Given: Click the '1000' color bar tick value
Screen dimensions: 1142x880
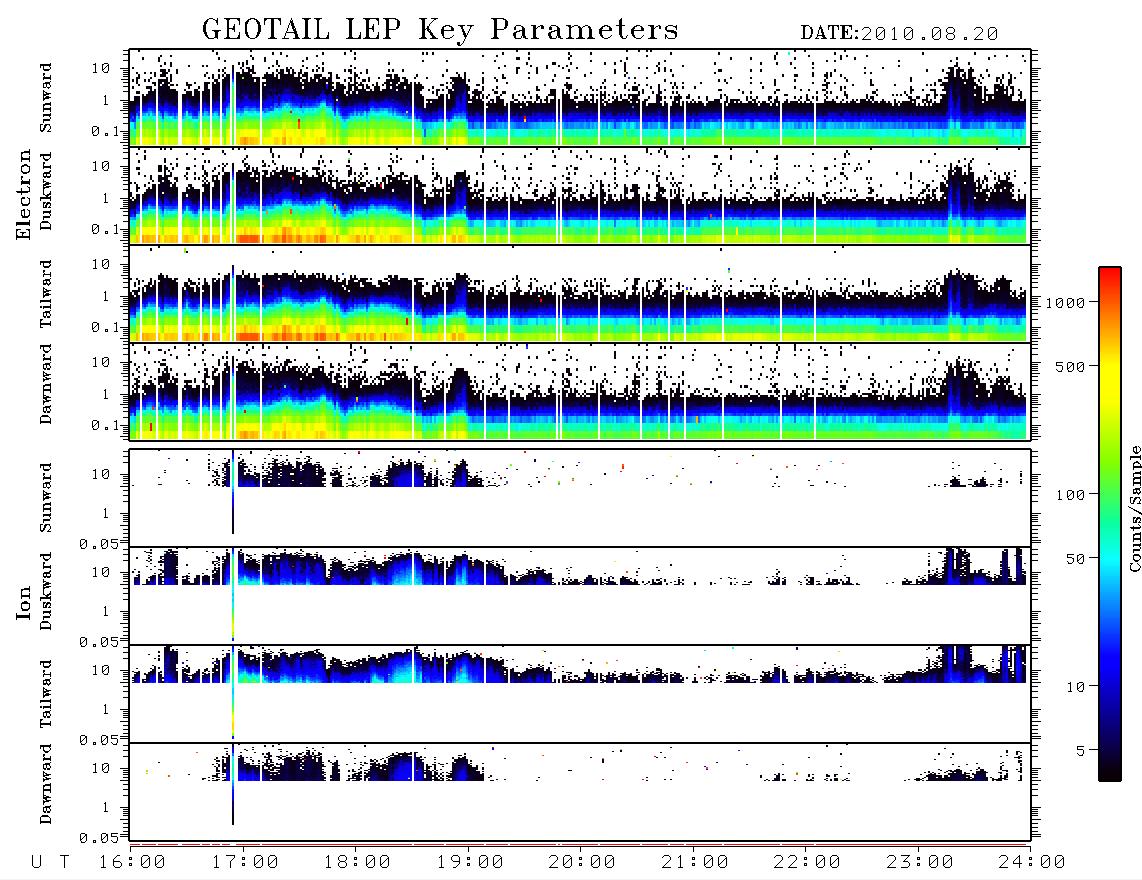Looking at the screenshot, I should (1066, 302).
